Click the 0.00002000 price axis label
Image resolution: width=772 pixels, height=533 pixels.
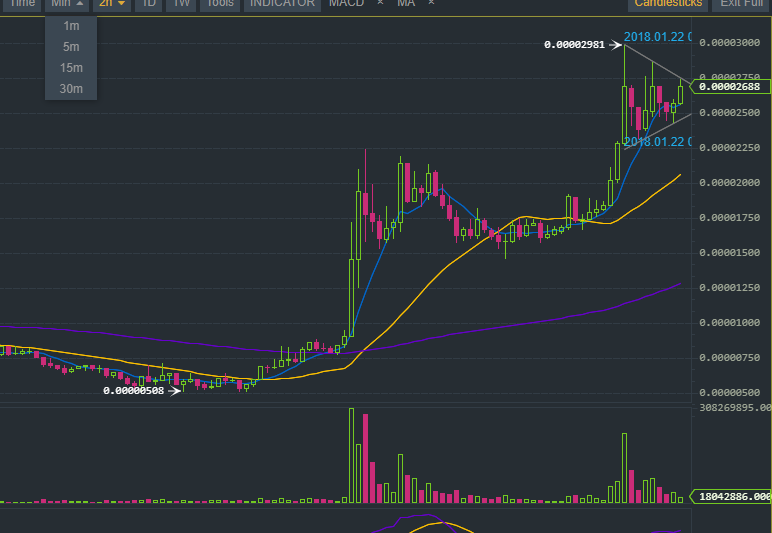[x=730, y=183]
